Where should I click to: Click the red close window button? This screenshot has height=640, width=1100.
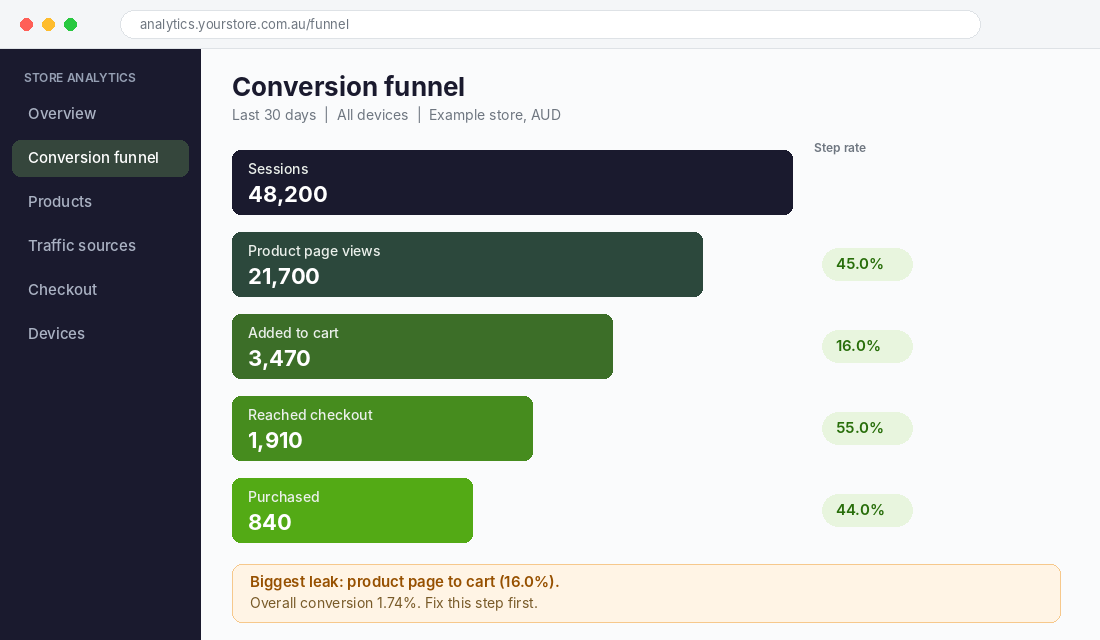coord(27,25)
